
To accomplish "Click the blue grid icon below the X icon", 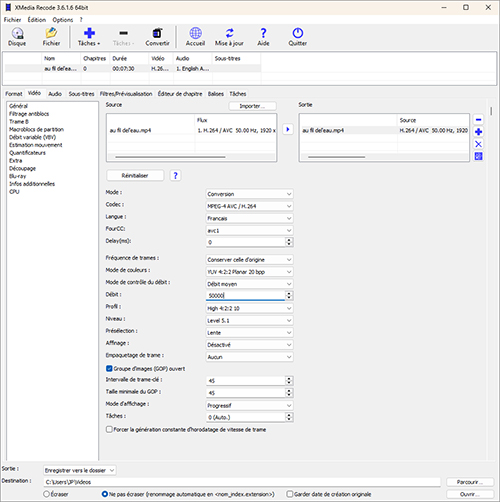I will tap(478, 156).
